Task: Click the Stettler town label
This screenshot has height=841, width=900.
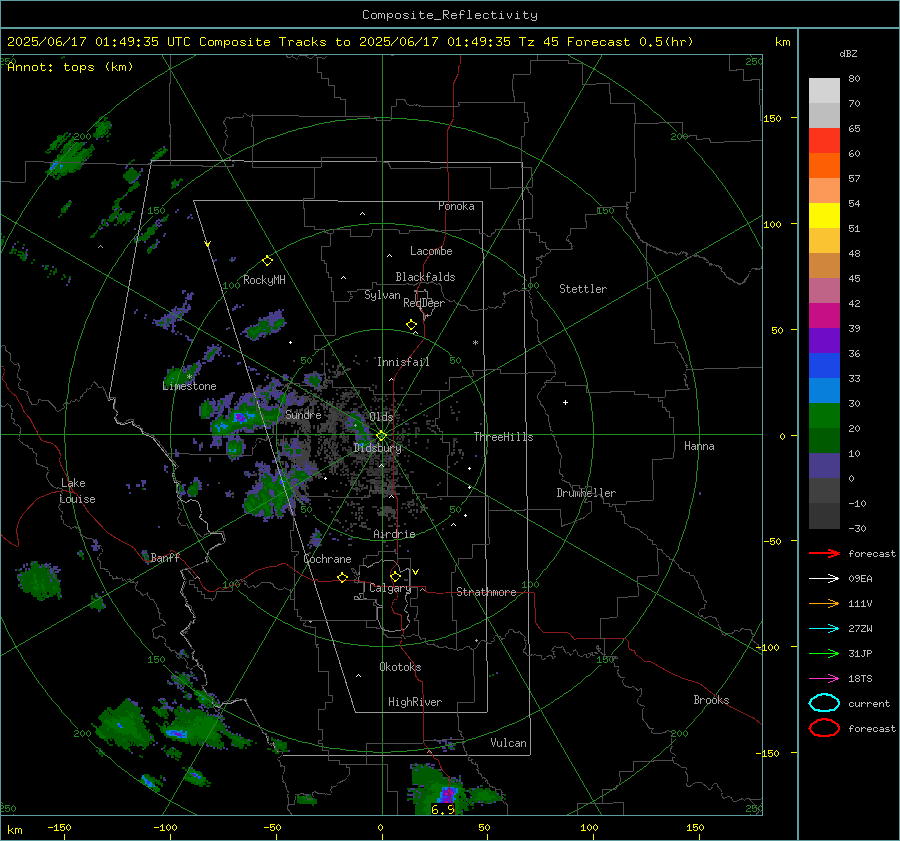Action: coord(583,289)
